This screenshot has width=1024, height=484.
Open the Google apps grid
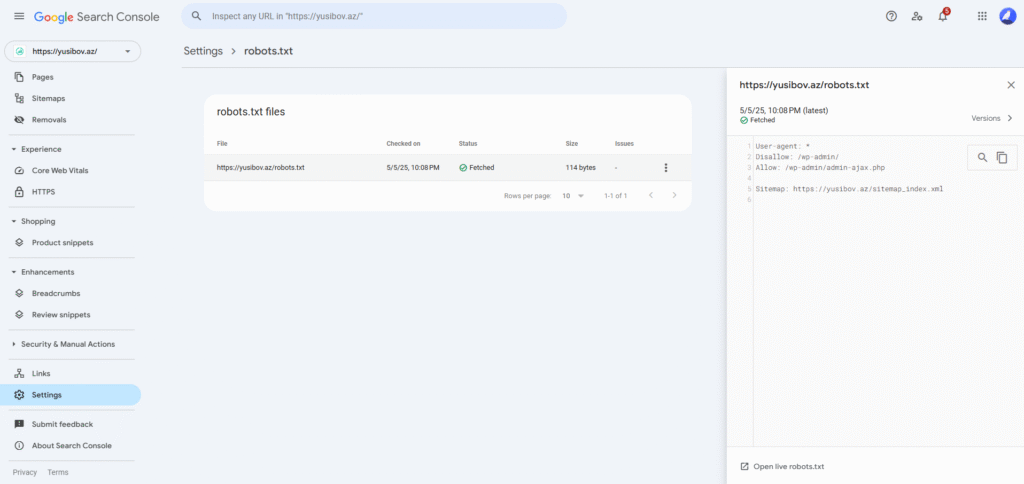click(x=982, y=16)
